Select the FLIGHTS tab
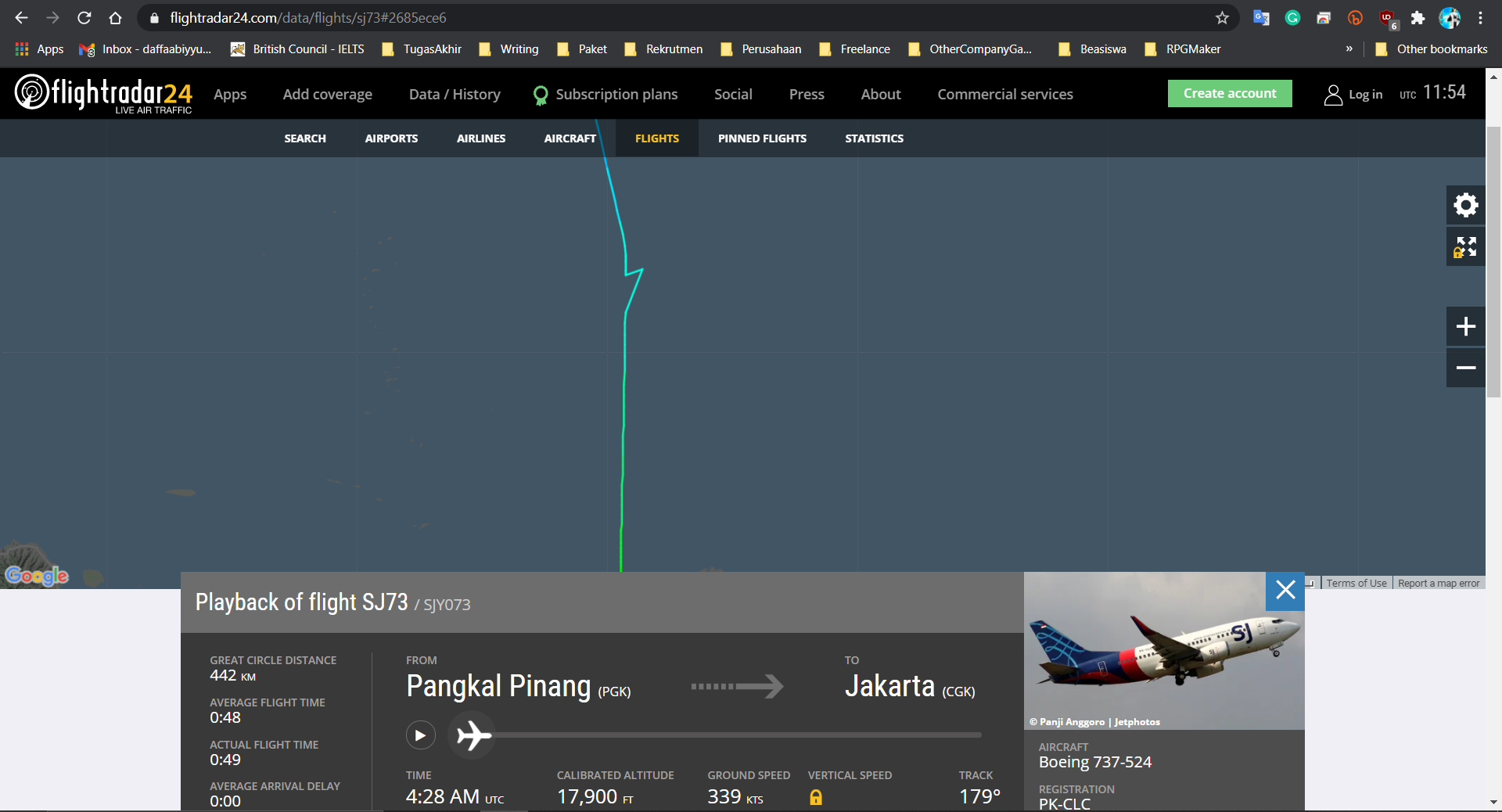Viewport: 1502px width, 812px height. pos(657,138)
